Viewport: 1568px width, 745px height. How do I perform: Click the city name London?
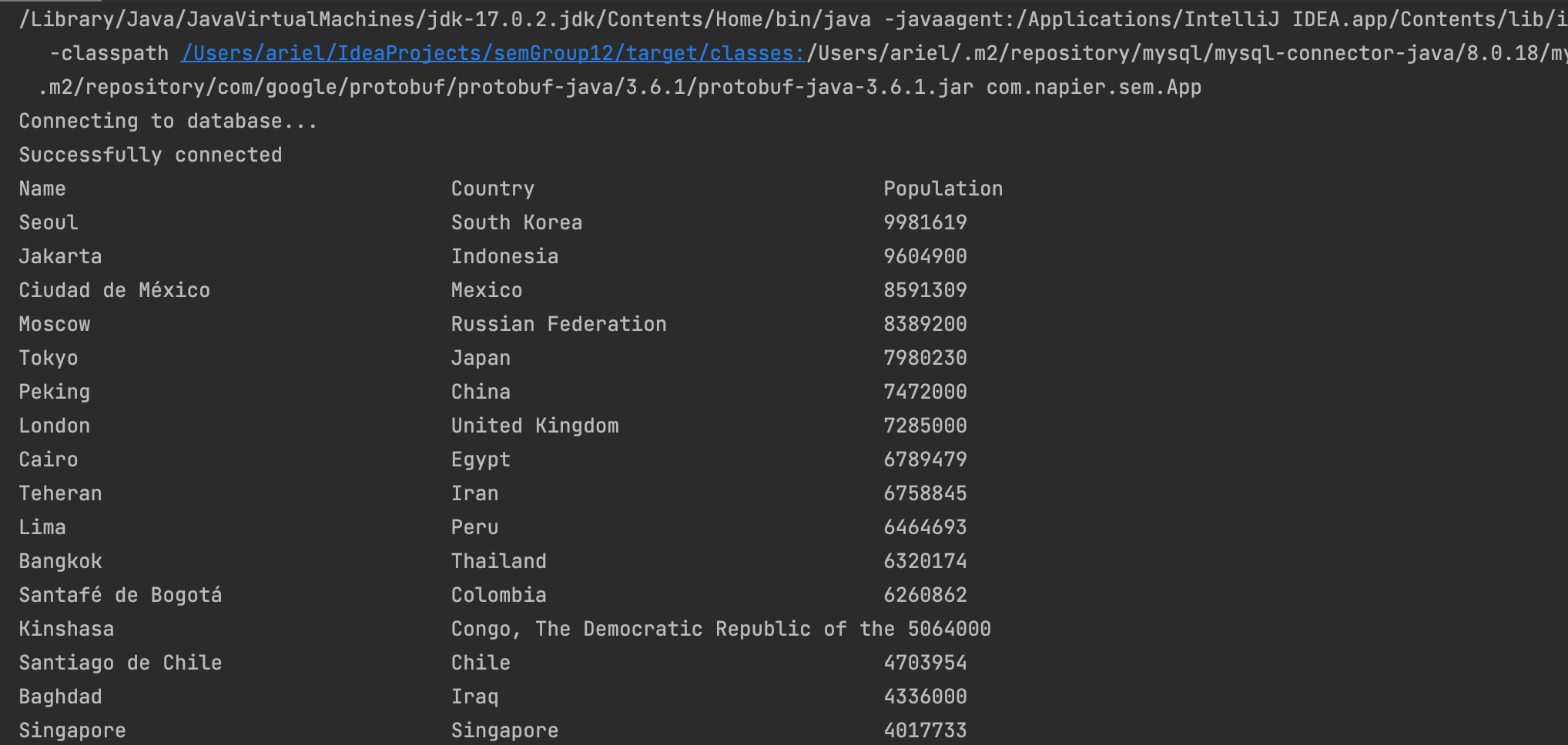tap(55, 426)
